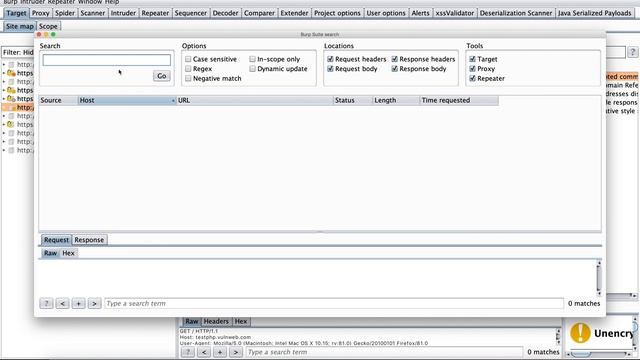Sort results by Length column
This screenshot has height=360, width=640.
[x=396, y=100]
